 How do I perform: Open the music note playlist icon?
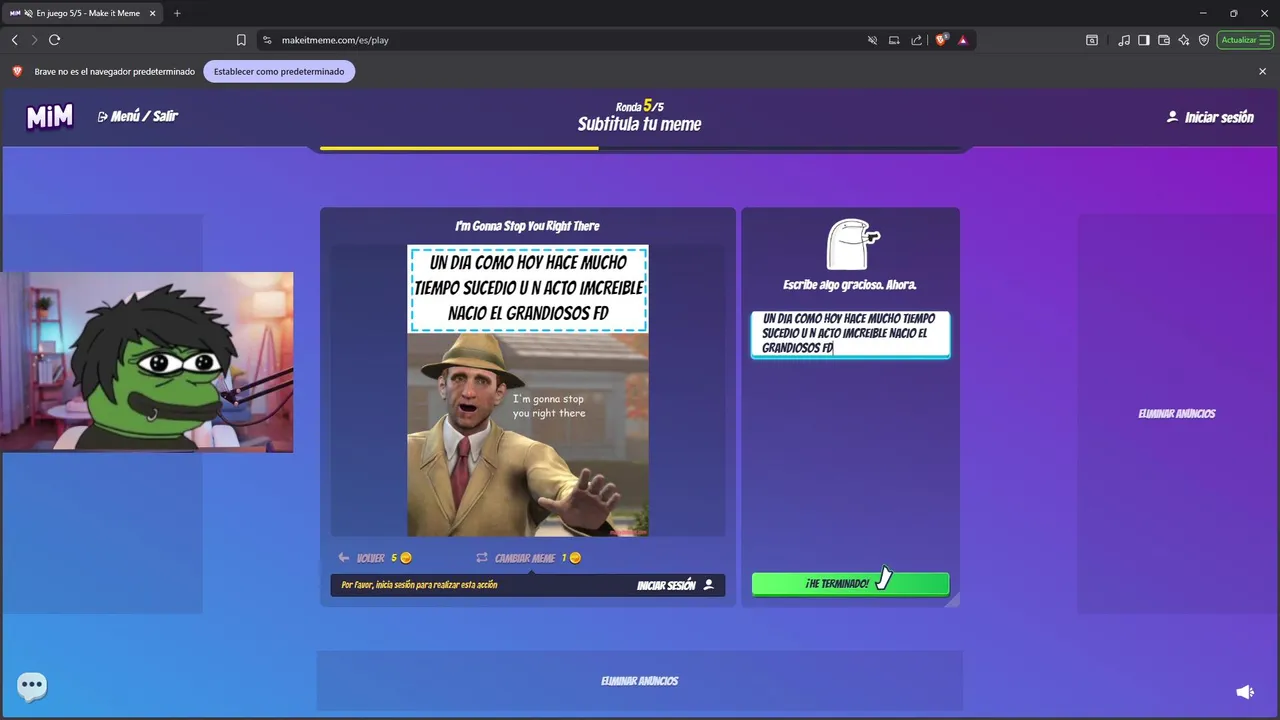click(1125, 40)
